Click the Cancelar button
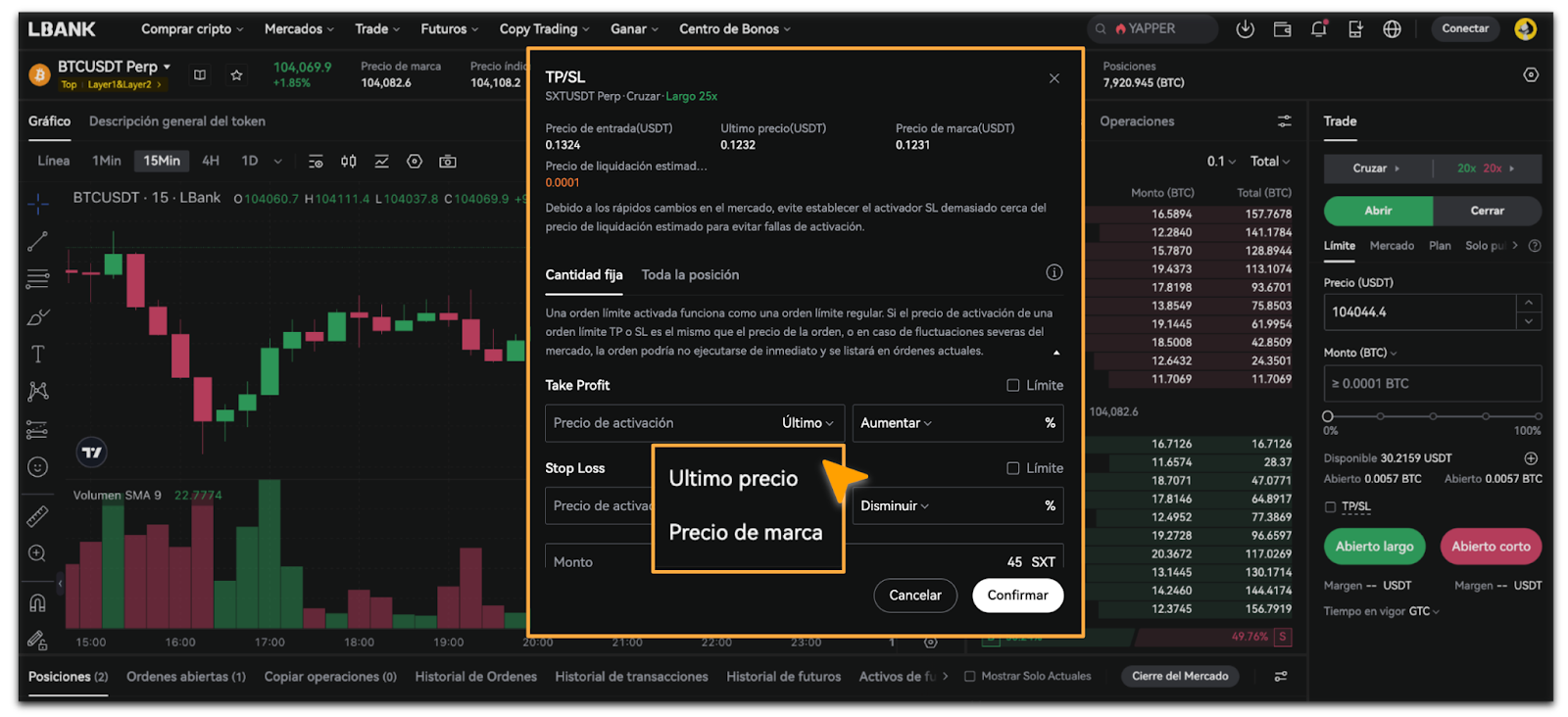 [915, 596]
